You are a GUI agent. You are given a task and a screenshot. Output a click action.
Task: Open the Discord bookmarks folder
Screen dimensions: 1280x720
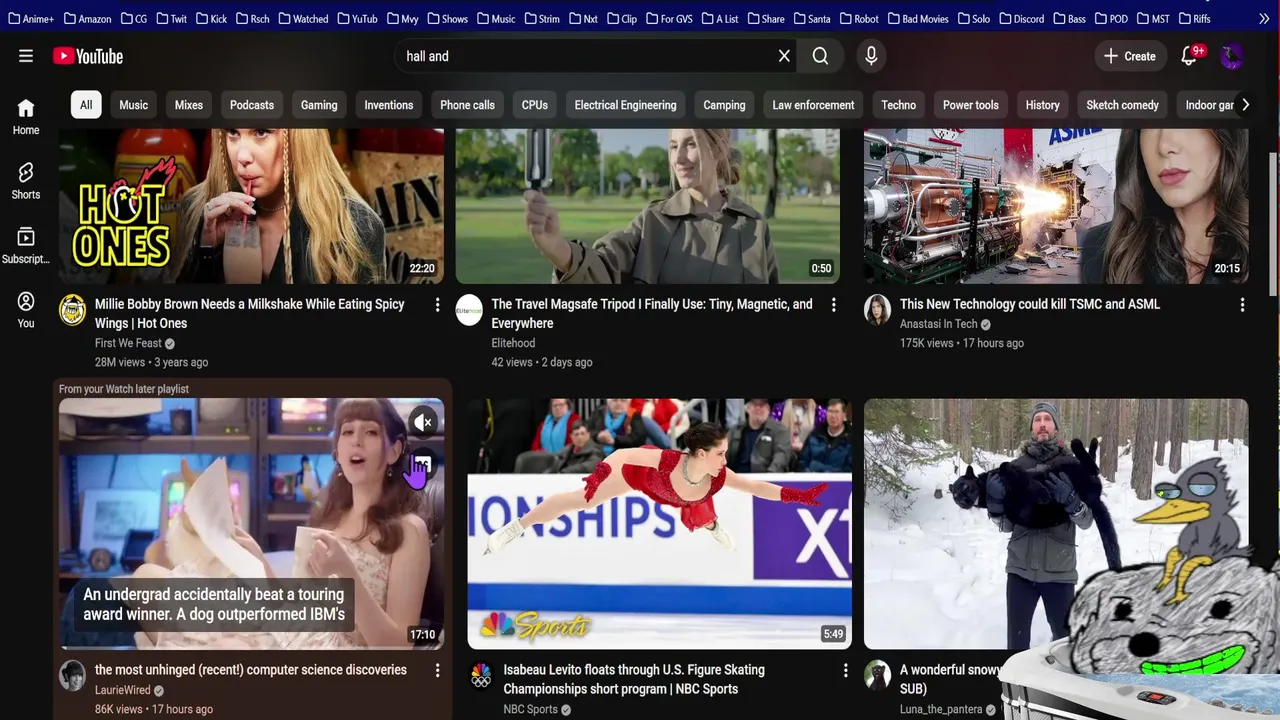coord(1024,18)
